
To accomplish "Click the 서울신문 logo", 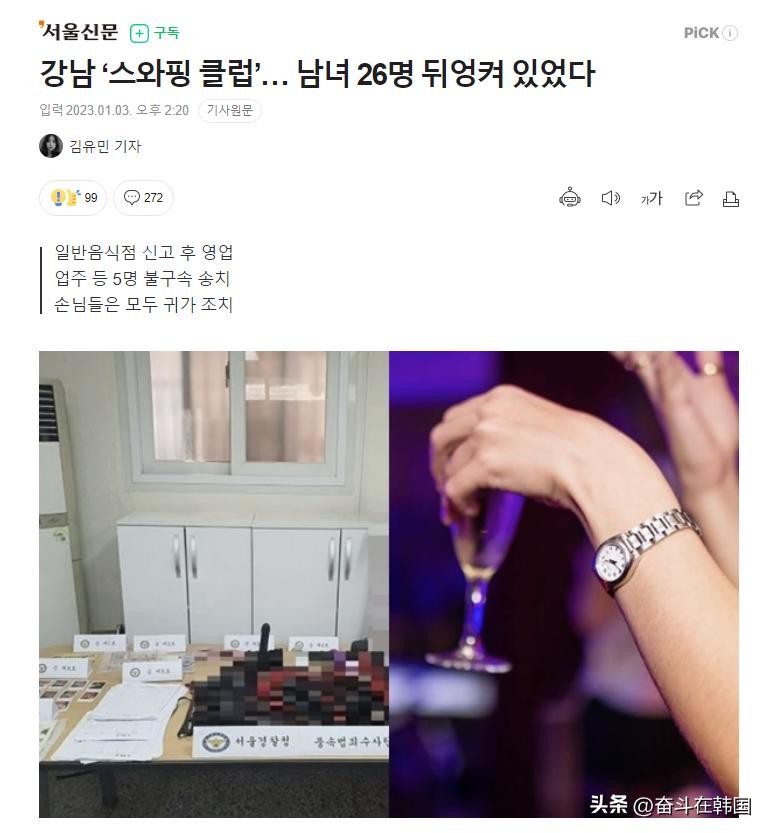I will tap(79, 32).
